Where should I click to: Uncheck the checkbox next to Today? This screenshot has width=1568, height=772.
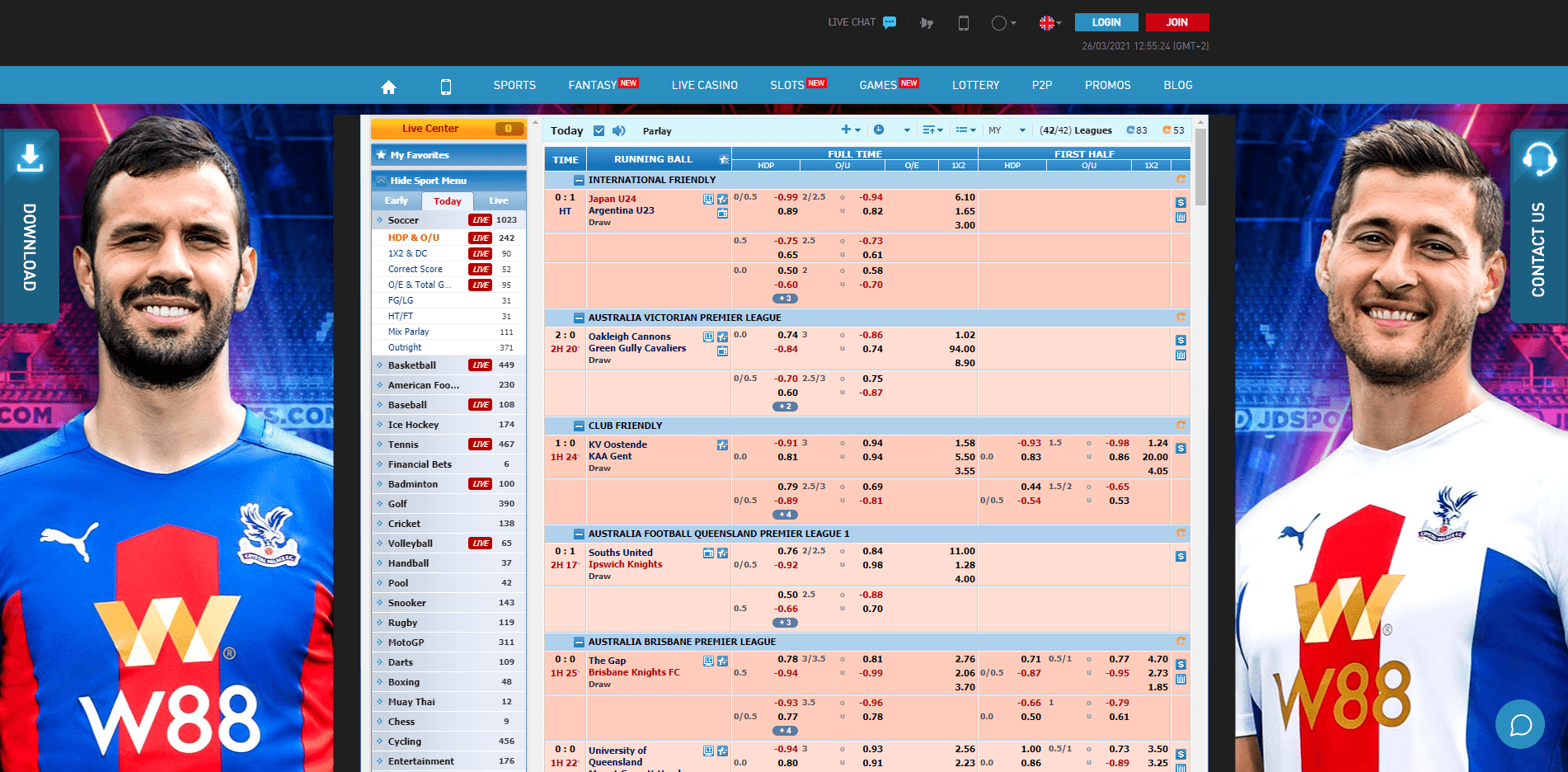(x=599, y=131)
